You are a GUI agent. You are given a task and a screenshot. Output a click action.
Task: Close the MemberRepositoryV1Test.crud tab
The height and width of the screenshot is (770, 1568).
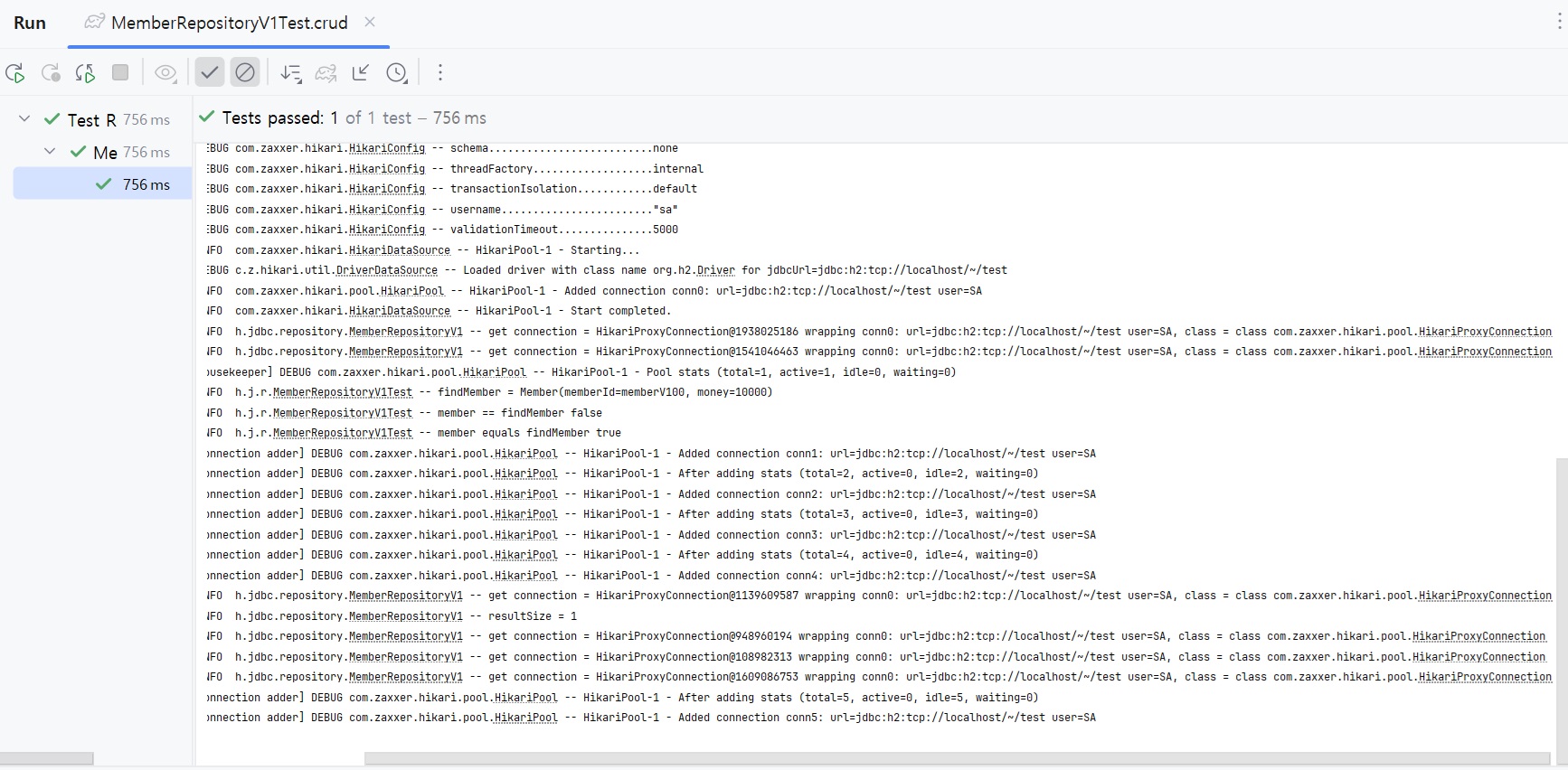click(x=370, y=22)
